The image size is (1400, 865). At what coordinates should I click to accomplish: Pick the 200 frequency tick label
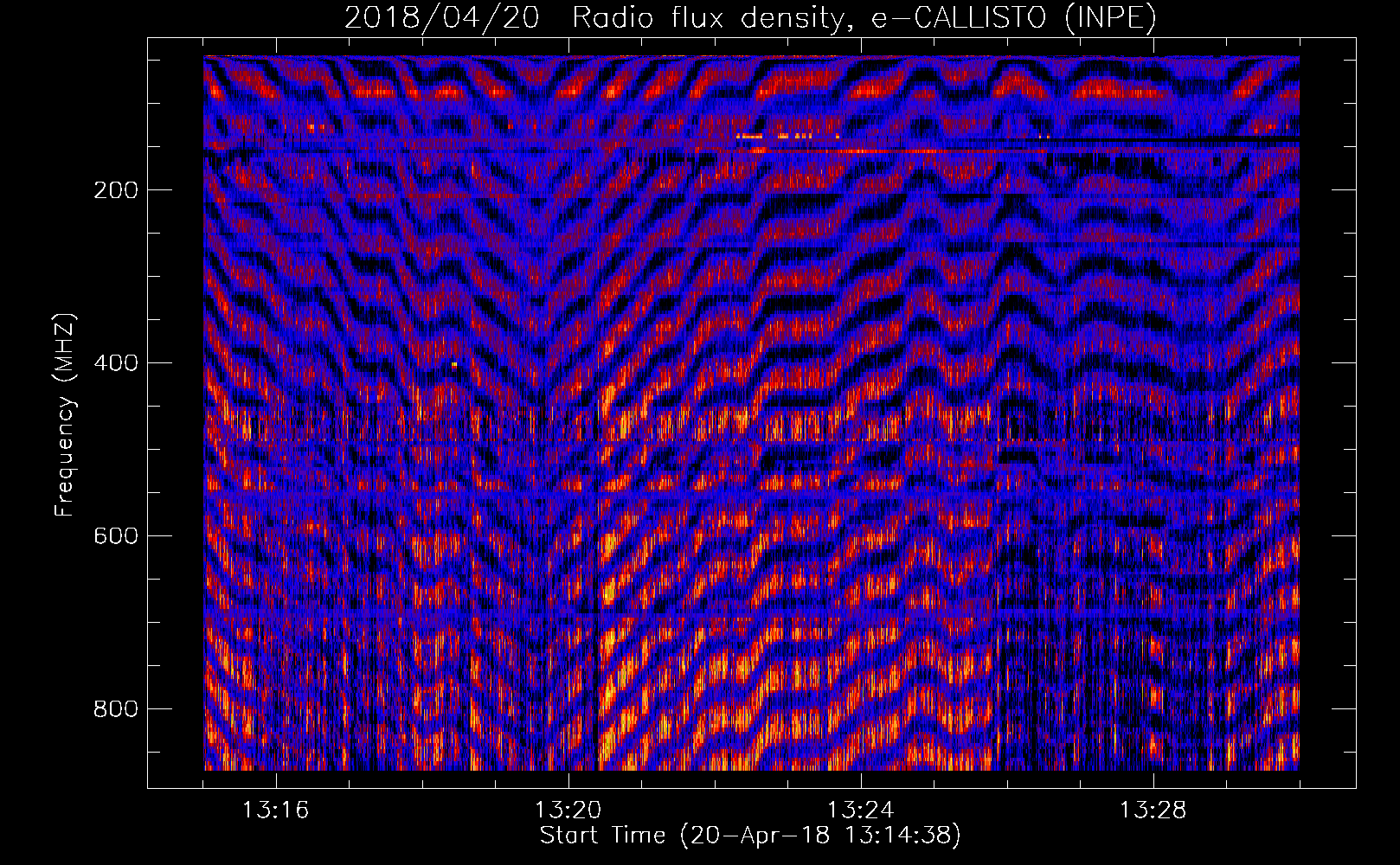pyautogui.click(x=116, y=190)
